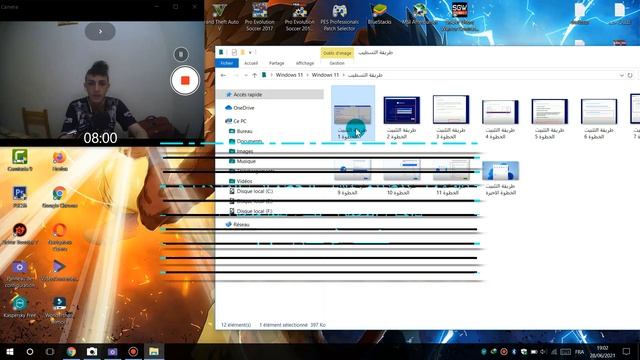Image resolution: width=640 pixels, height=360 pixels.
Task: Select the Gestion tab under Outils d'image
Action: 337,63
